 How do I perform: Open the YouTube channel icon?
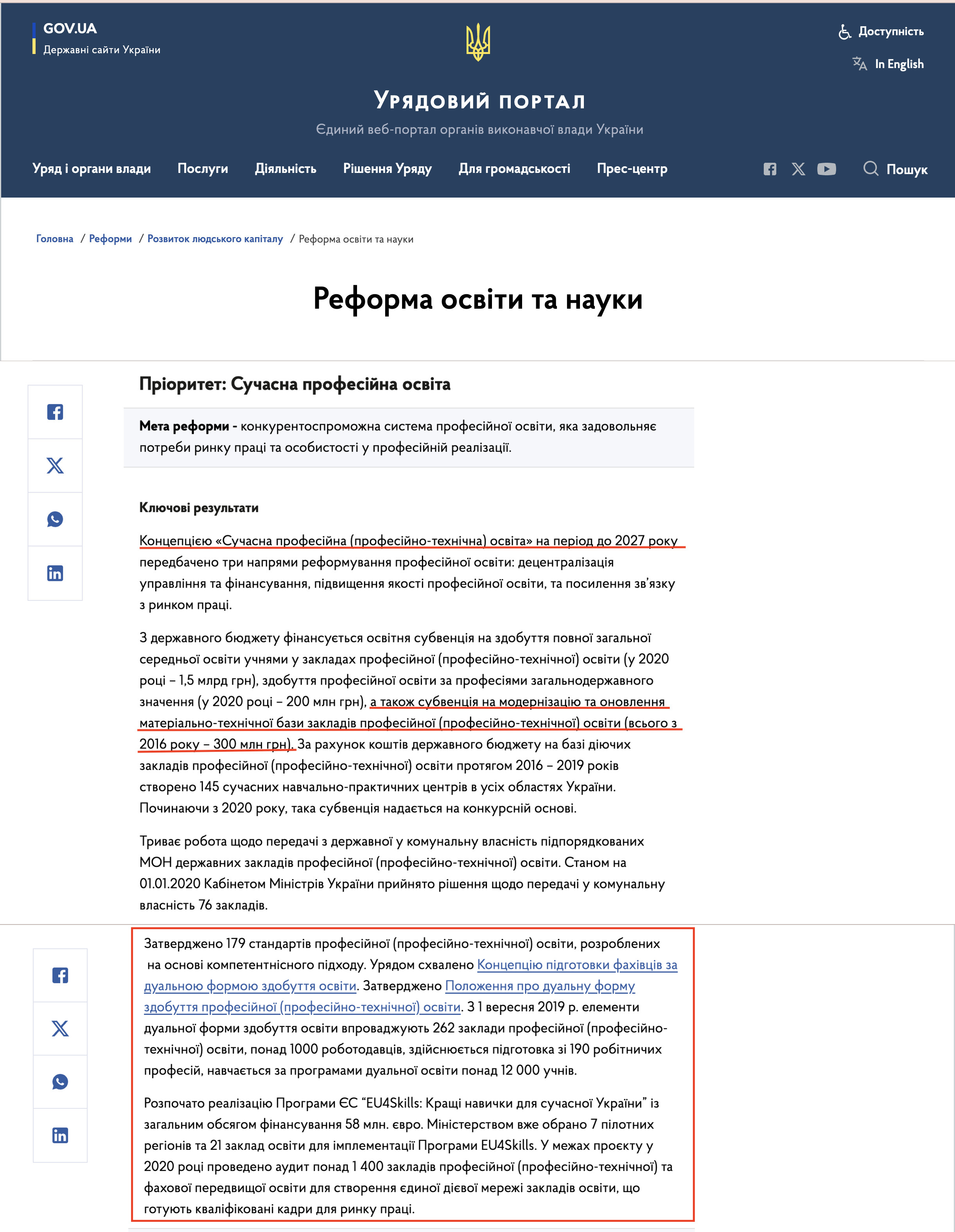(x=827, y=169)
